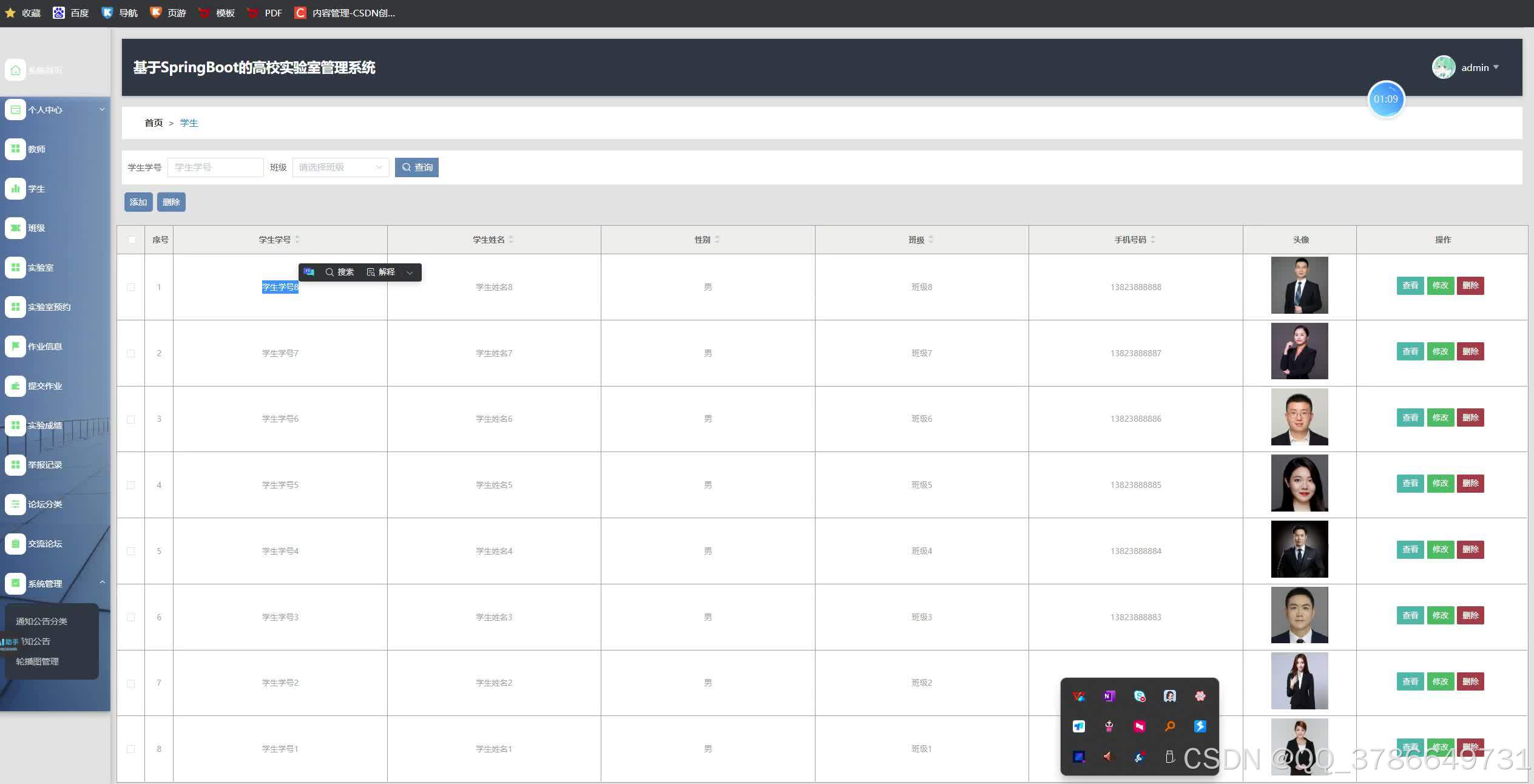Check the checkbox for row 4

click(131, 485)
